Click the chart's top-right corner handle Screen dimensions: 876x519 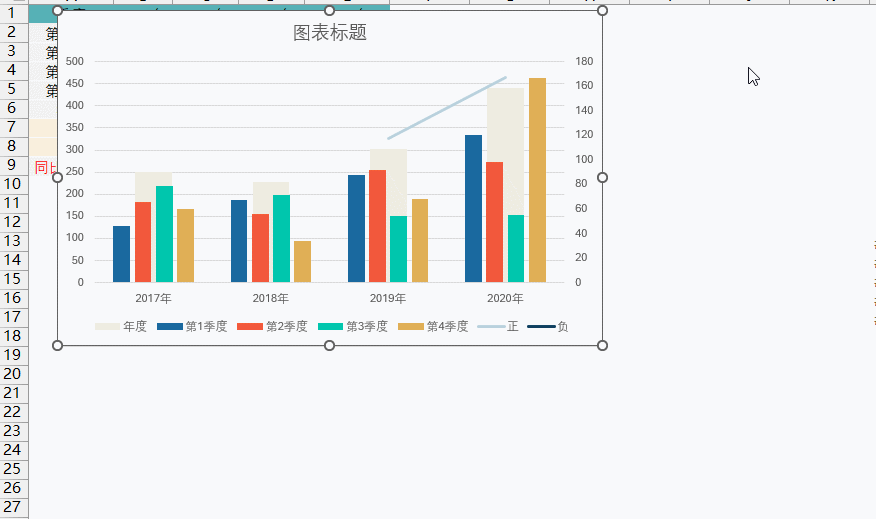click(x=602, y=11)
